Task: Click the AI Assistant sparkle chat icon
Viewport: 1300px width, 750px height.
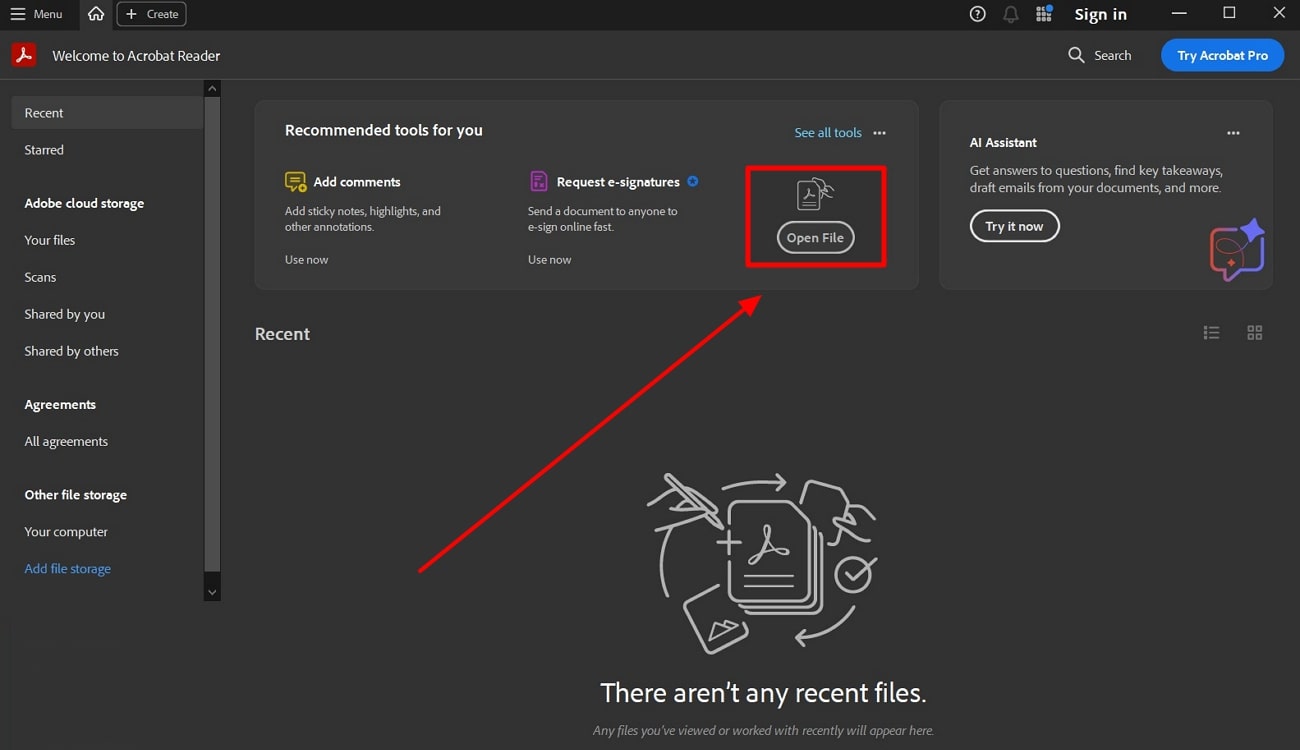Action: [x=1238, y=250]
